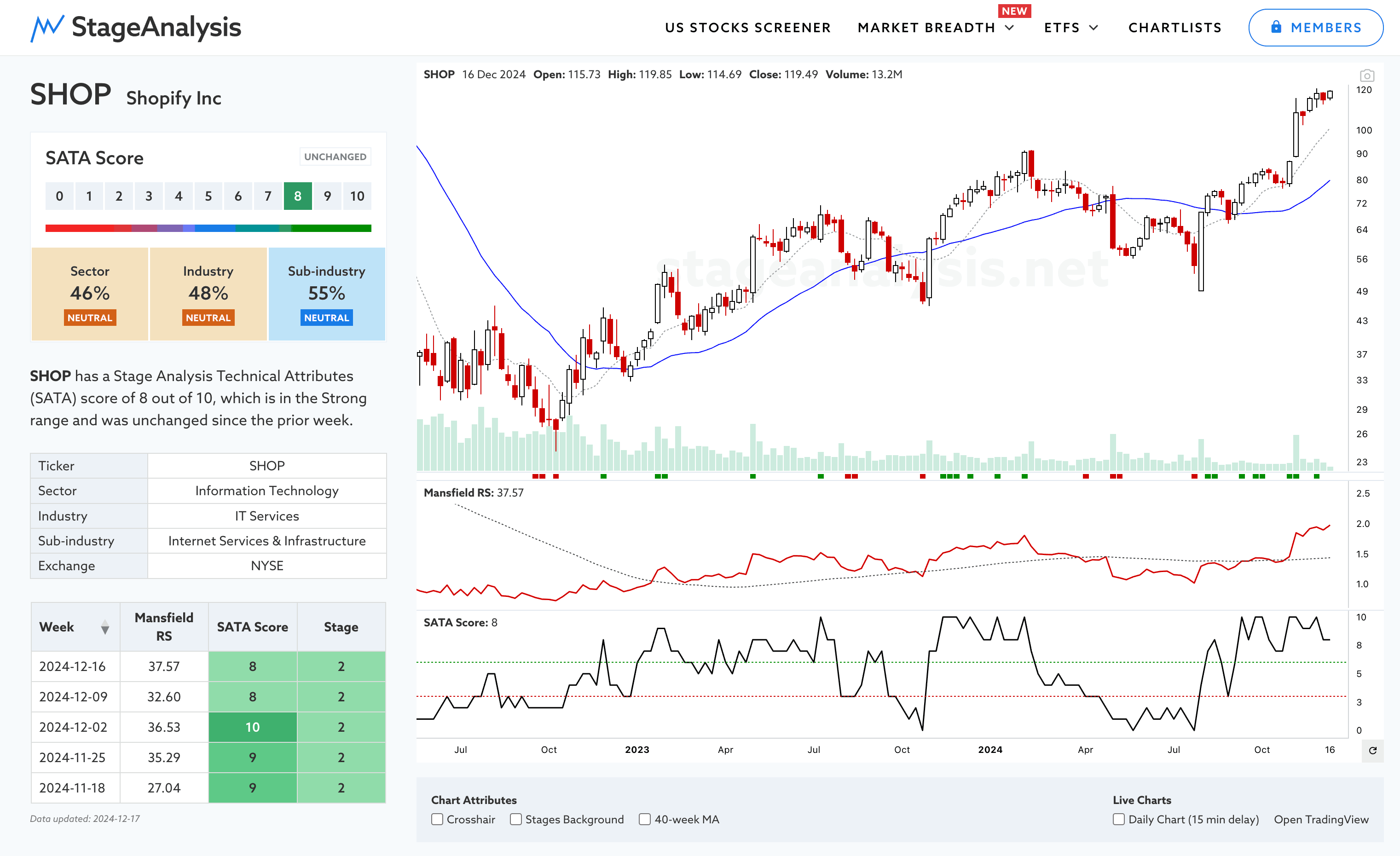Click the Sector 46% Neutral tile
This screenshot has height=856, width=1400.
pos(90,294)
